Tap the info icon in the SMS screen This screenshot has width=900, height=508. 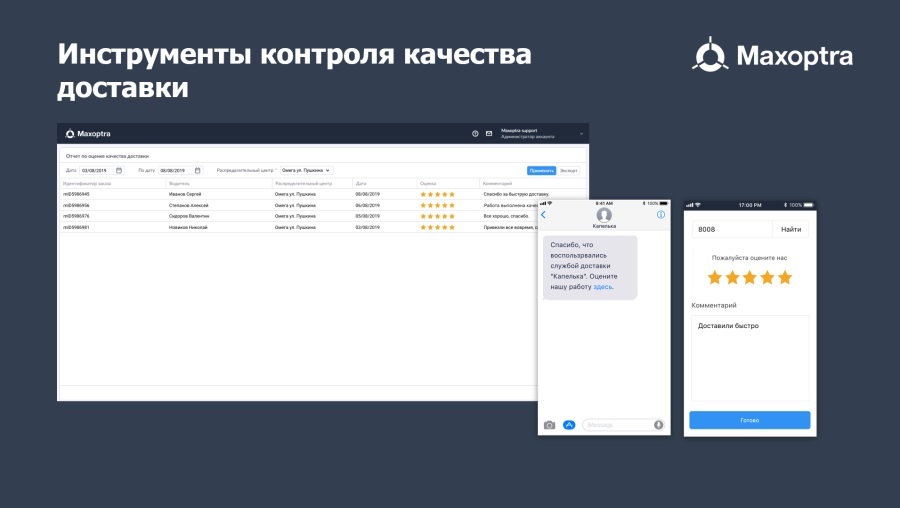tap(661, 215)
